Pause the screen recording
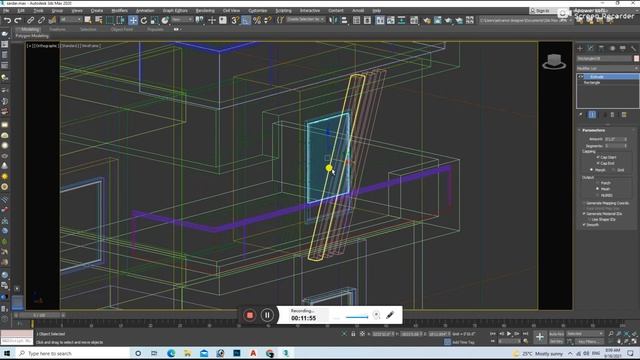The height and width of the screenshot is (360, 640). pyautogui.click(x=267, y=315)
